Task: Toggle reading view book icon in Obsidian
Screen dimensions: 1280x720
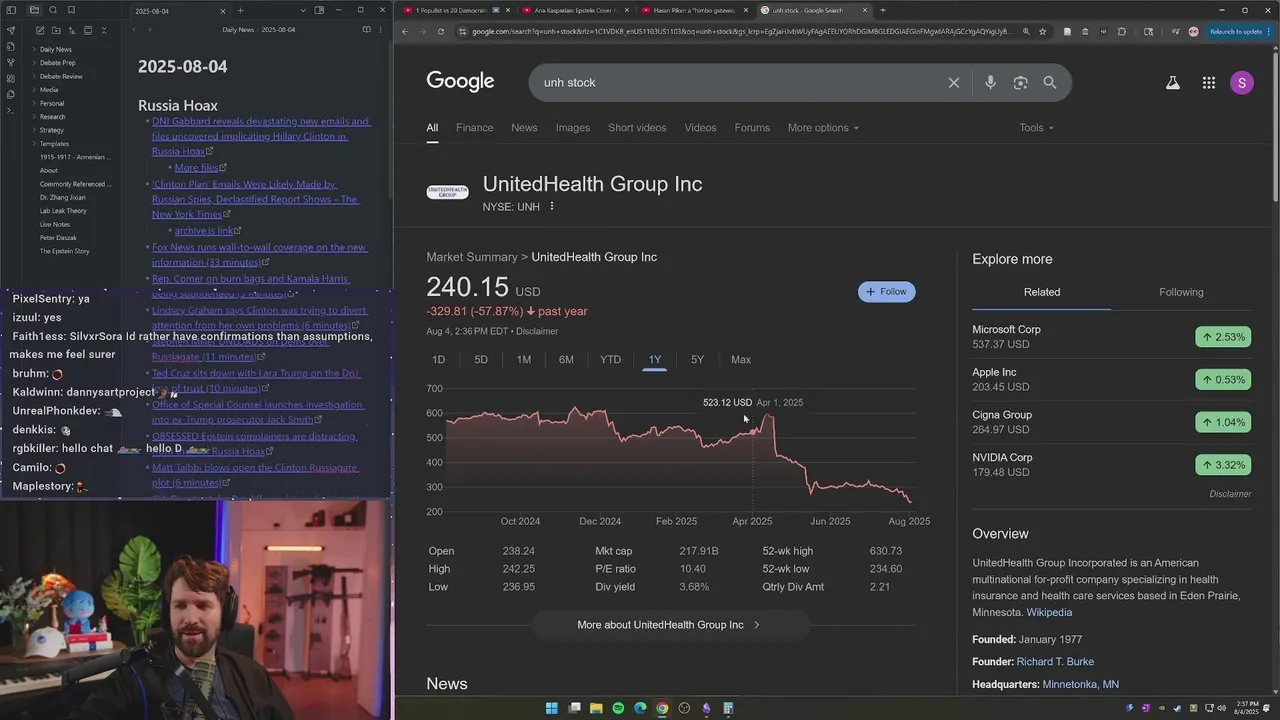Action: click(366, 30)
